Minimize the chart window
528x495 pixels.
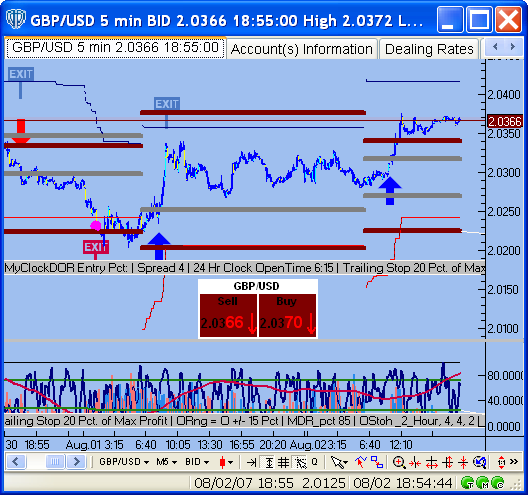450,20
